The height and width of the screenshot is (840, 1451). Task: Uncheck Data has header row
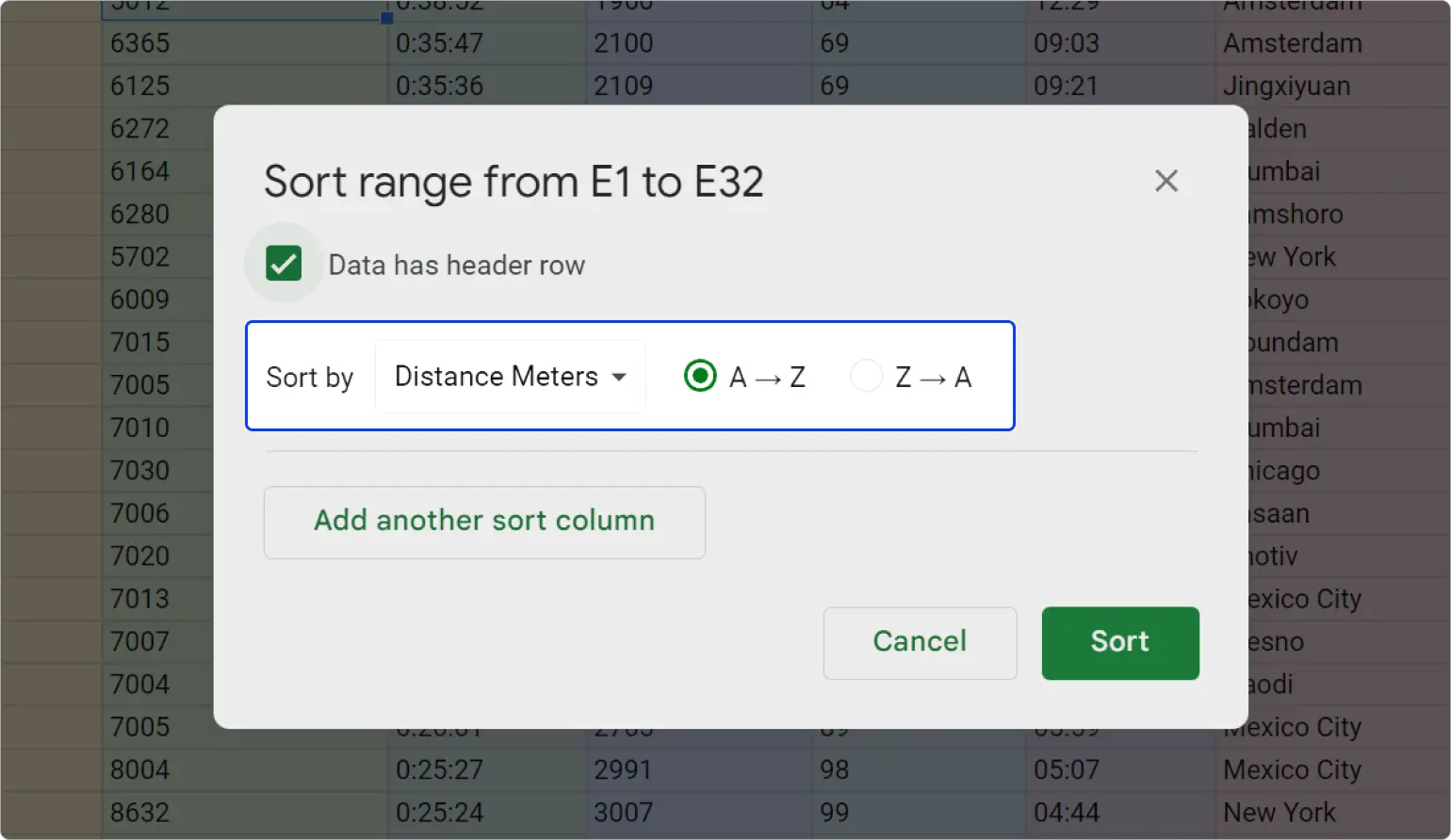pos(284,264)
